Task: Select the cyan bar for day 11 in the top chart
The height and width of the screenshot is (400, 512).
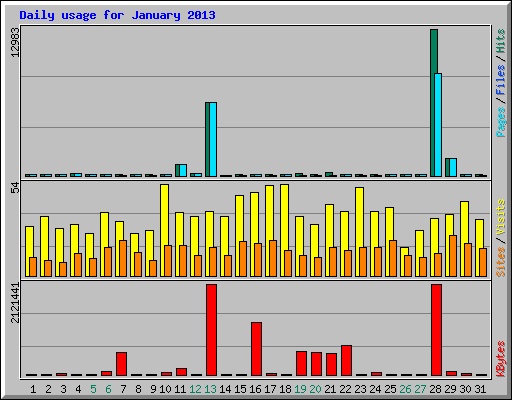Action: coord(183,170)
